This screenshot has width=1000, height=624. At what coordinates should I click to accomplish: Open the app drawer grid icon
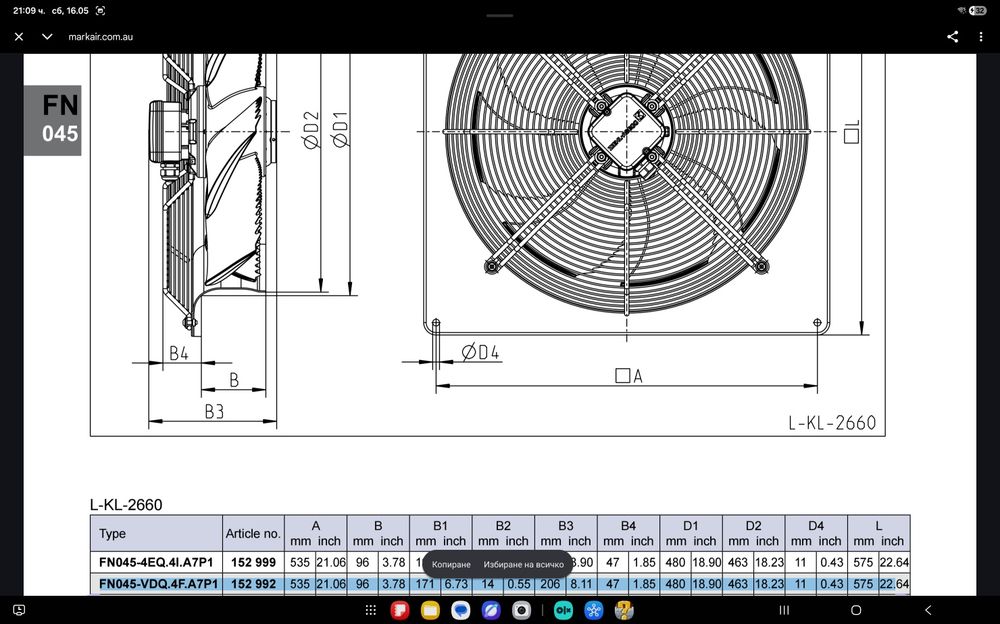pos(371,611)
